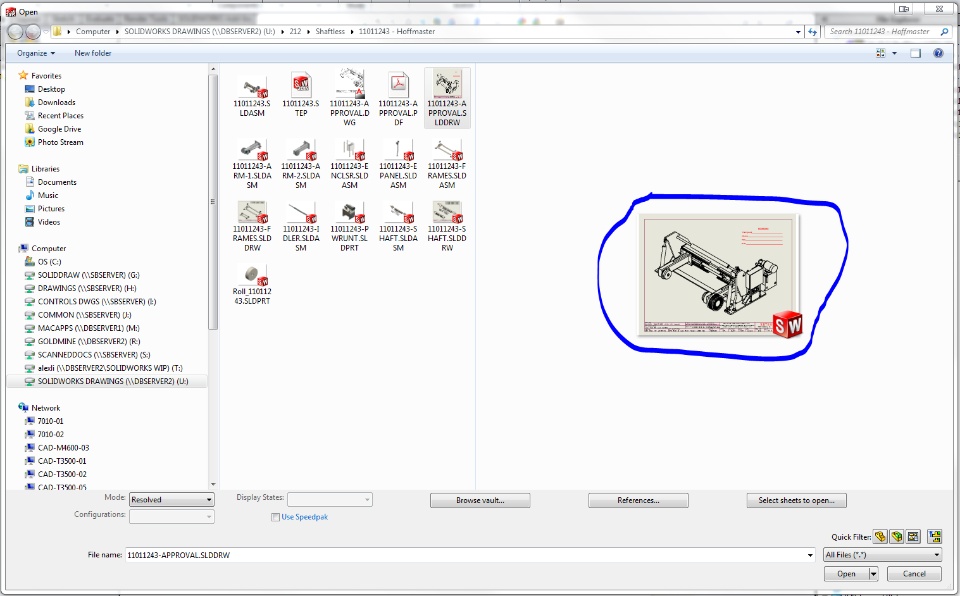Click the navigation pane vertical scrollbar
The width and height of the screenshot is (960, 596).
point(212,202)
